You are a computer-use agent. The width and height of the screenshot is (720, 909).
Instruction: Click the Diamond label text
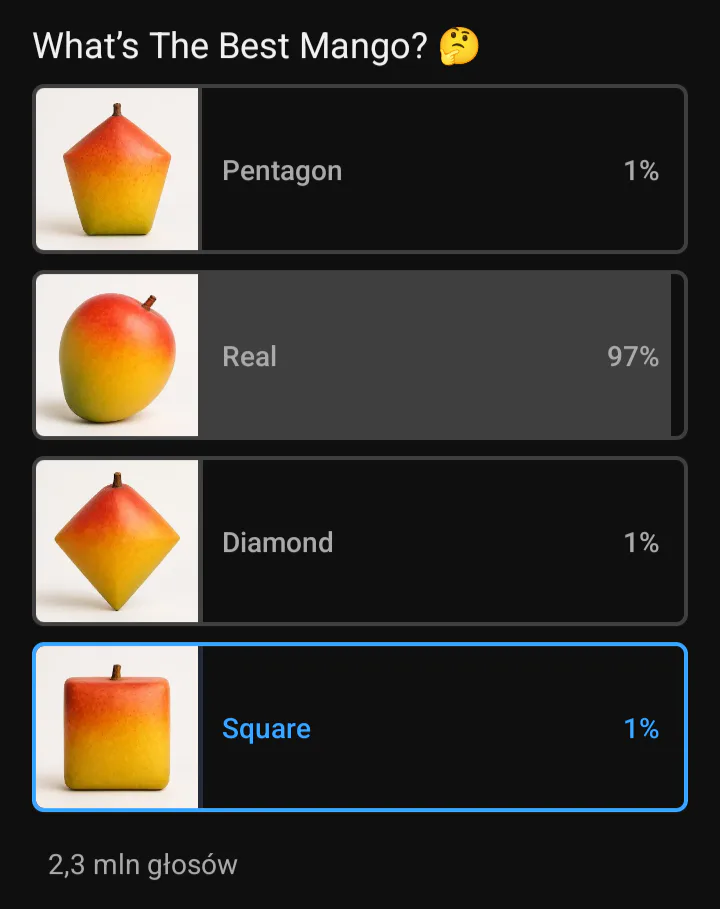point(278,543)
